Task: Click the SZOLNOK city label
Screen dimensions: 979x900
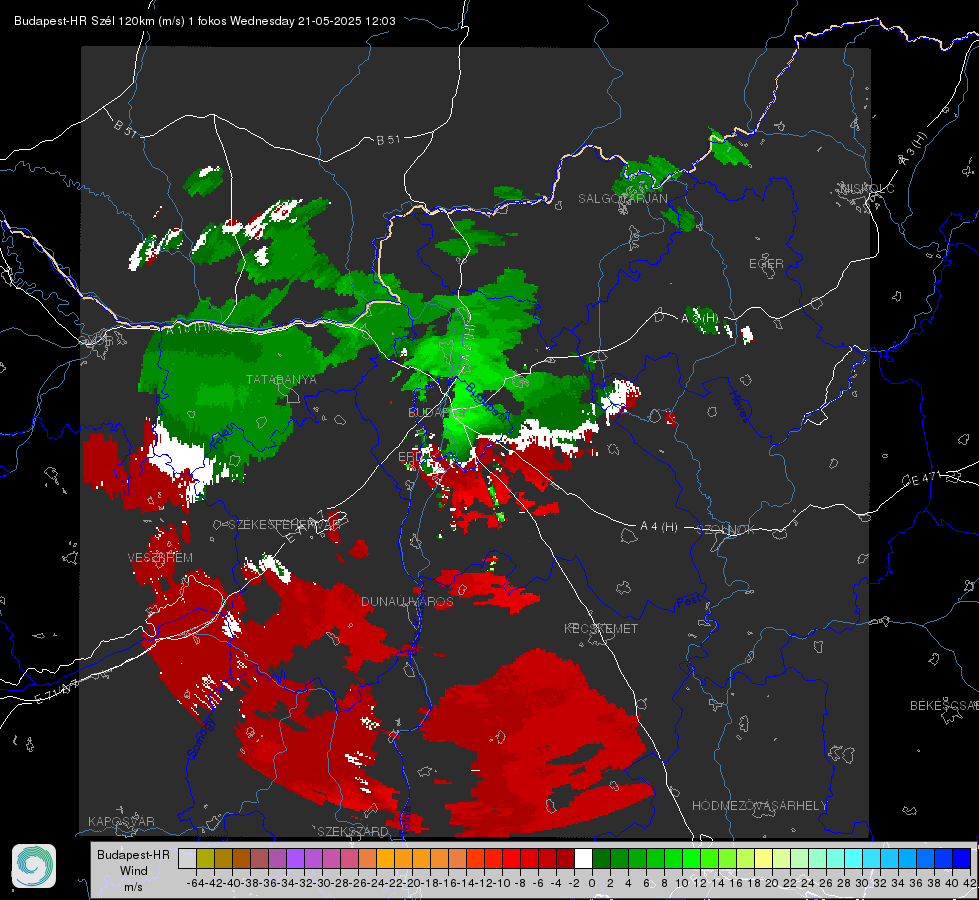Action: pyautogui.click(x=726, y=530)
